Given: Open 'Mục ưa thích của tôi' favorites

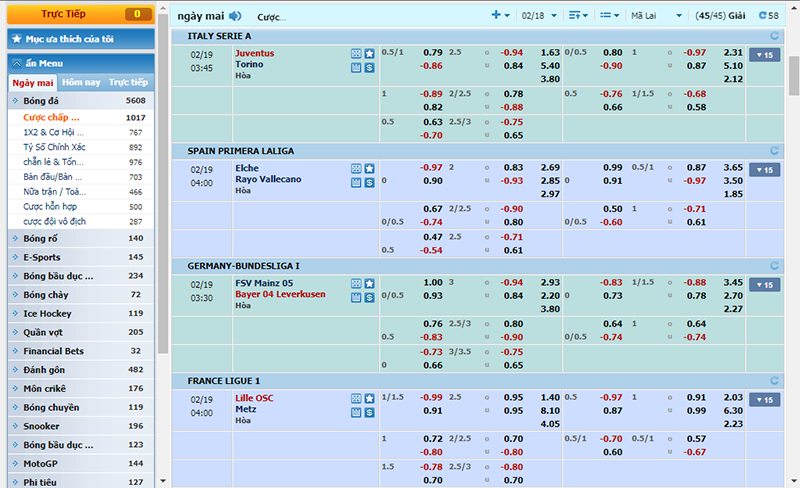Looking at the screenshot, I should [80, 38].
